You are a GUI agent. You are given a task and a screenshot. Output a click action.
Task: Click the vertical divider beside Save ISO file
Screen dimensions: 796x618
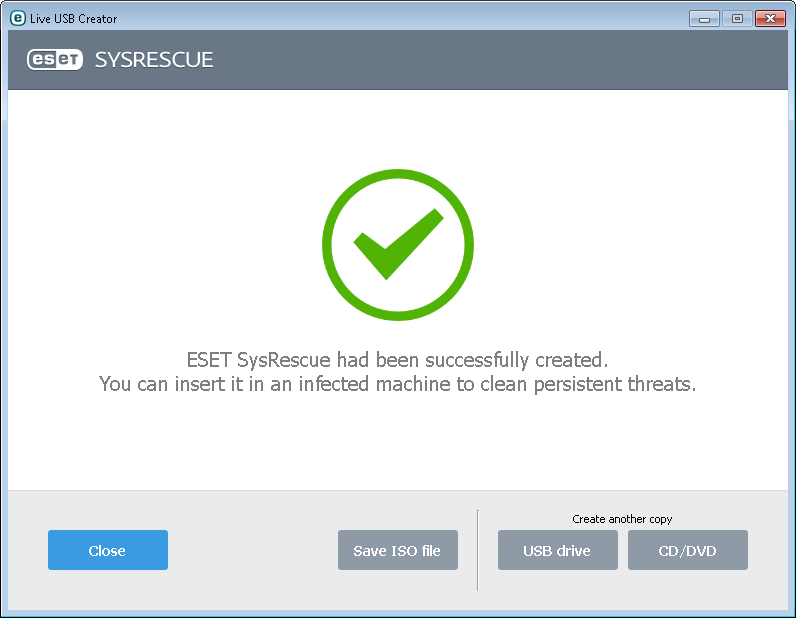point(478,550)
